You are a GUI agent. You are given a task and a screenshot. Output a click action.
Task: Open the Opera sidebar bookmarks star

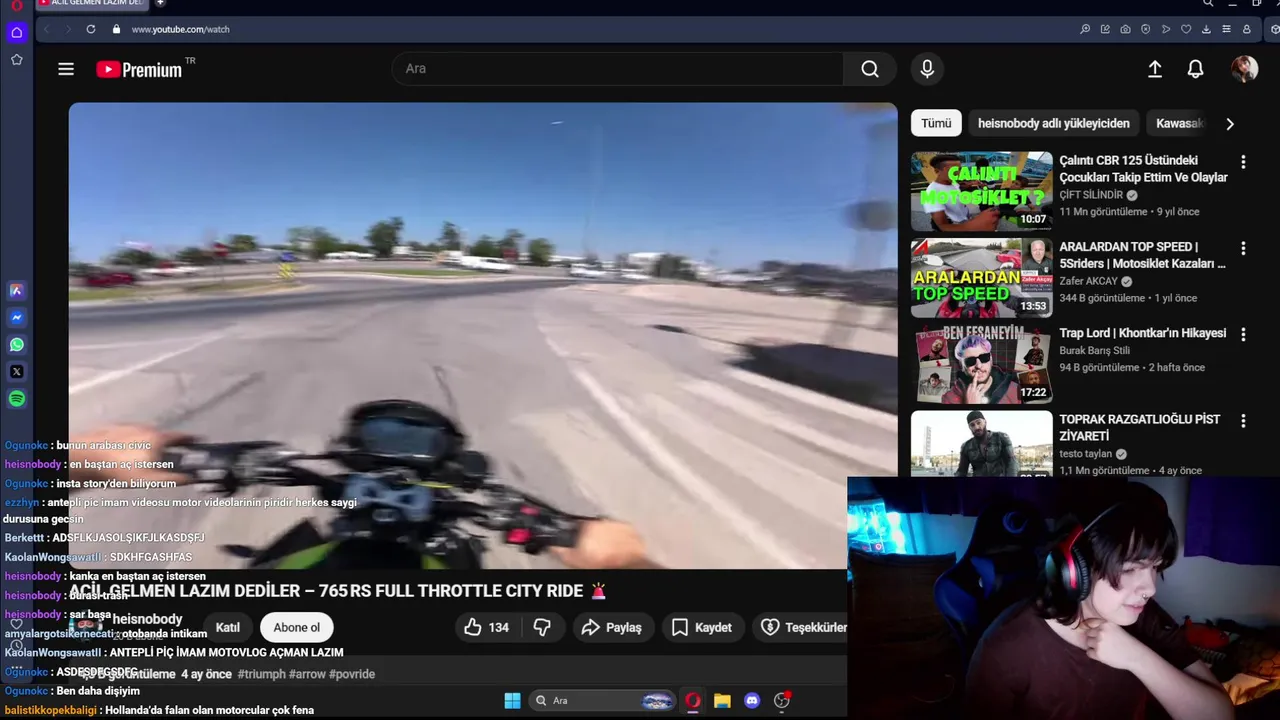17,60
